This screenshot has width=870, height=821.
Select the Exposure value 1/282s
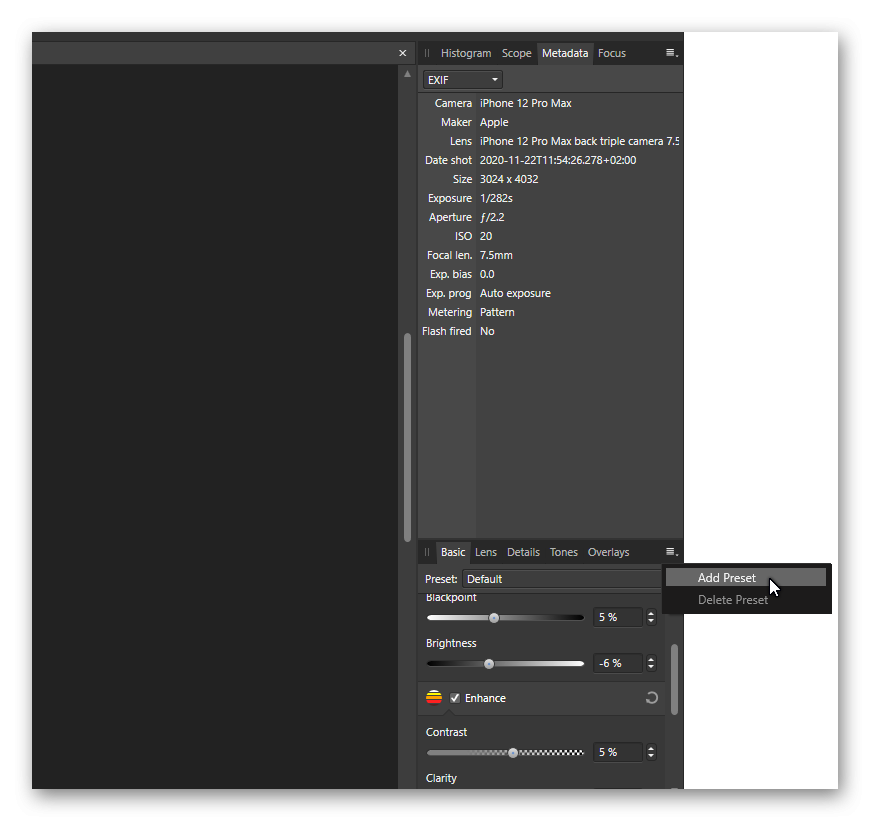click(496, 198)
